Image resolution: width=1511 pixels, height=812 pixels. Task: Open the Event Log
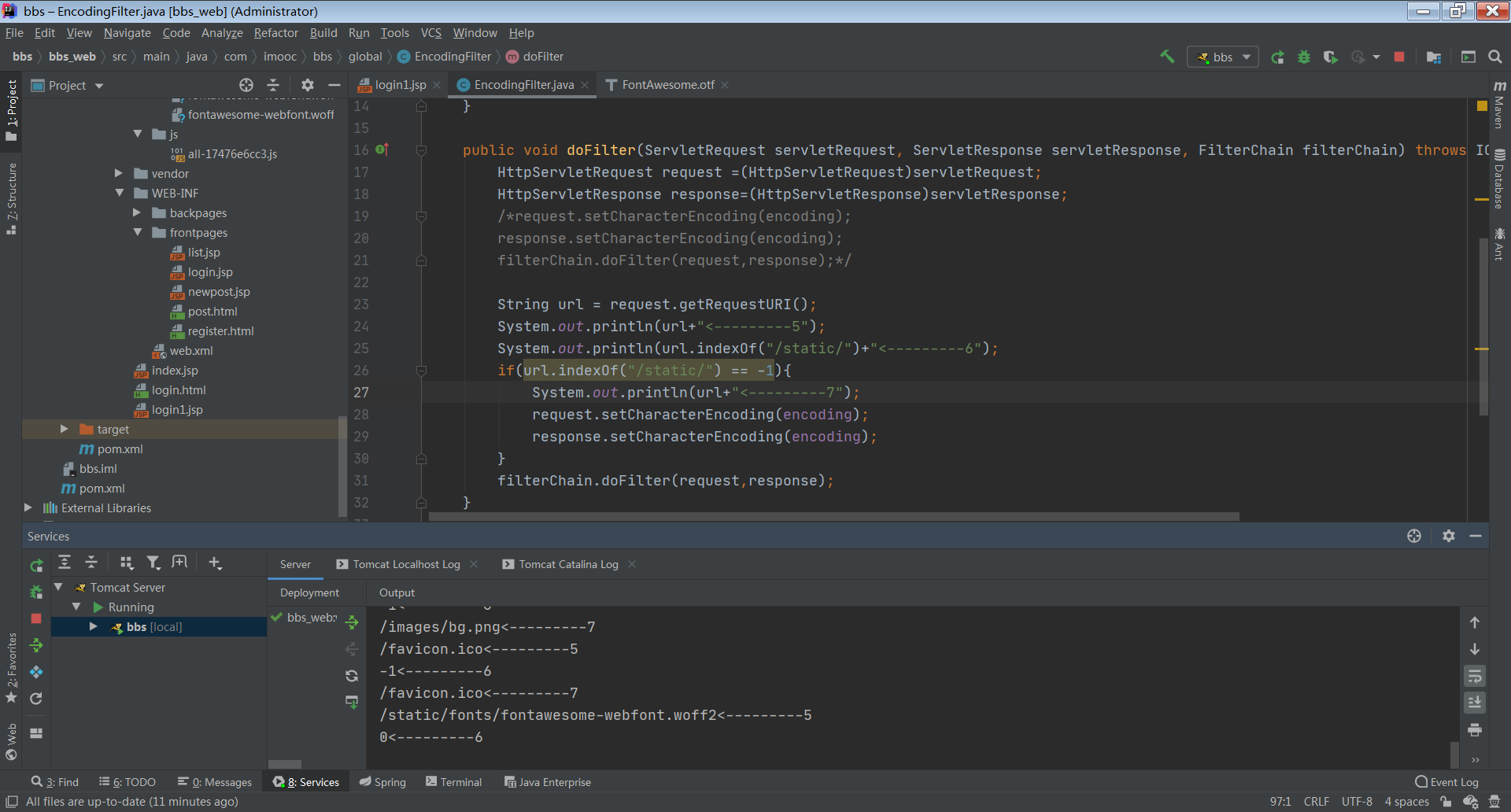1446,782
